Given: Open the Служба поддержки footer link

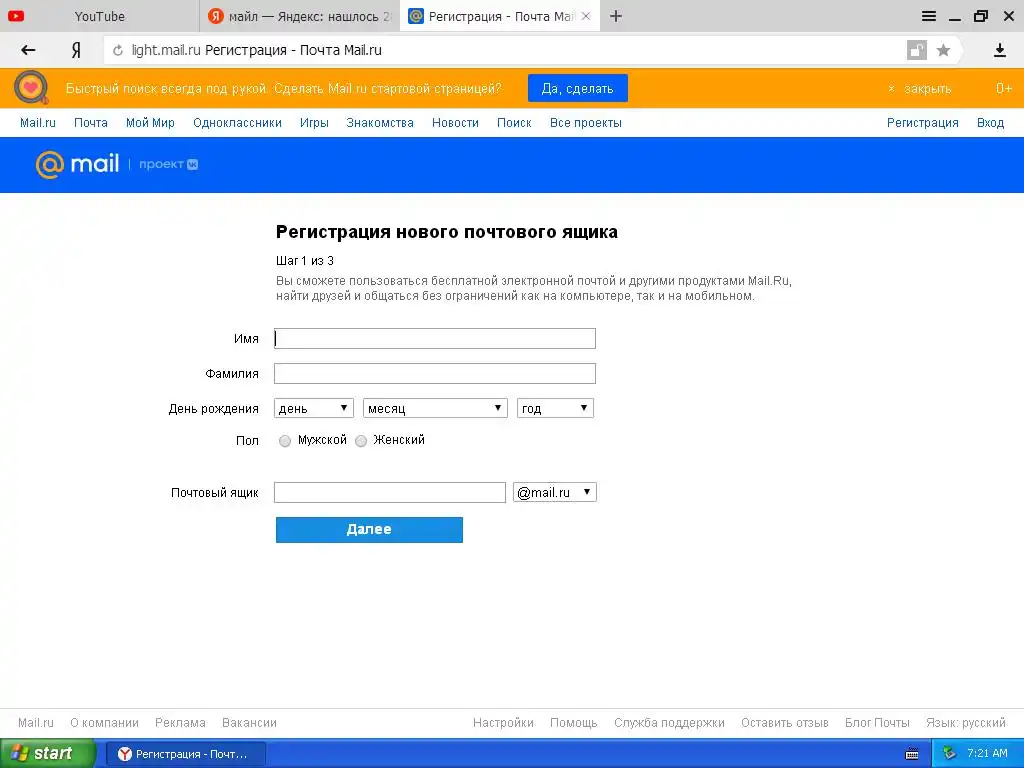Looking at the screenshot, I should pos(669,723).
